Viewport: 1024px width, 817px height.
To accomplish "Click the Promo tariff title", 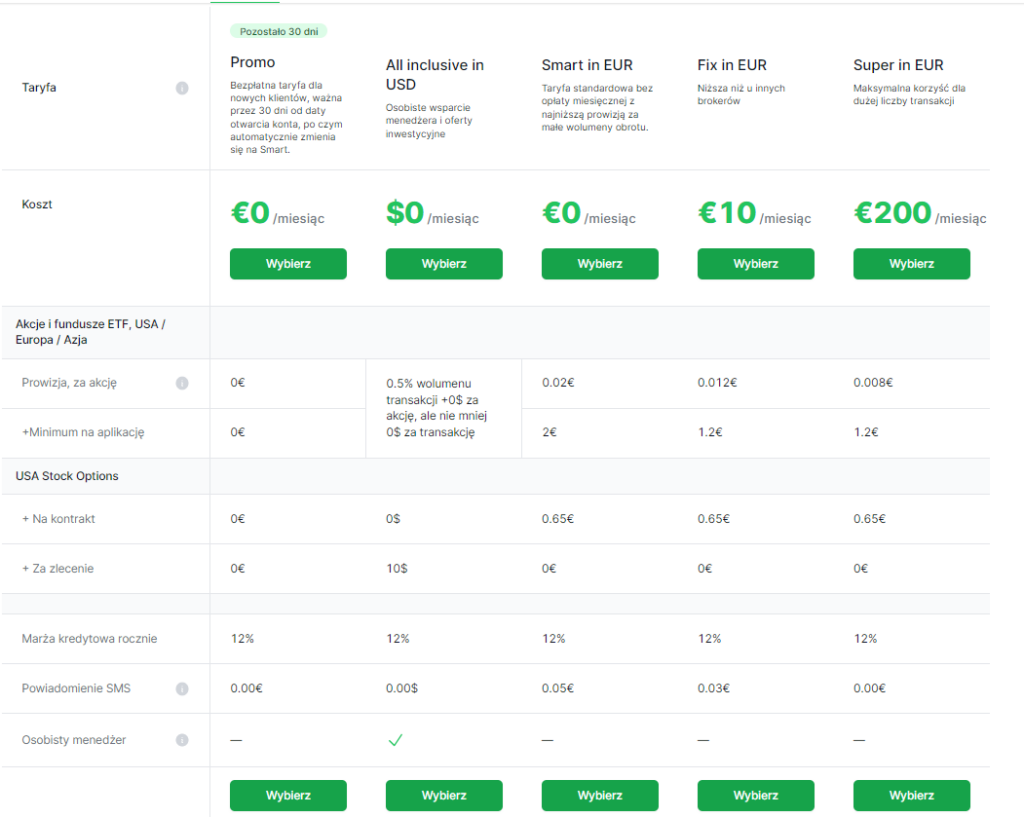I will coord(253,62).
